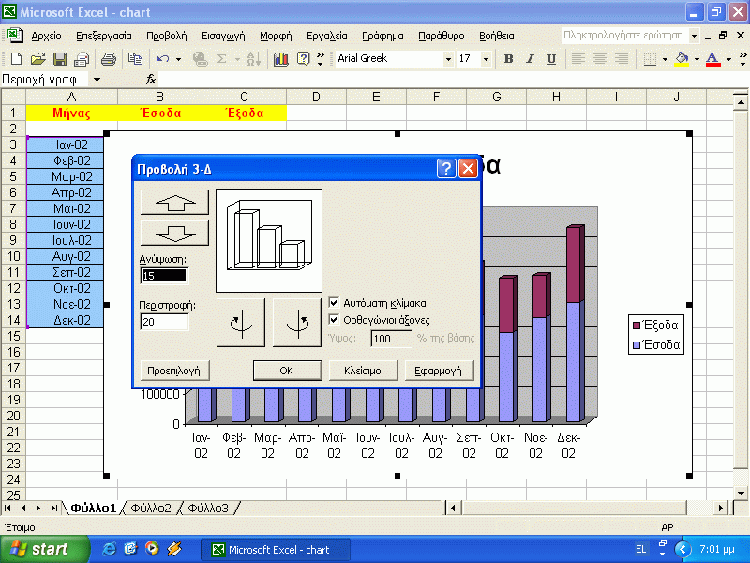Image resolution: width=750 pixels, height=563 pixels.
Task: Center-align text
Action: (600, 59)
